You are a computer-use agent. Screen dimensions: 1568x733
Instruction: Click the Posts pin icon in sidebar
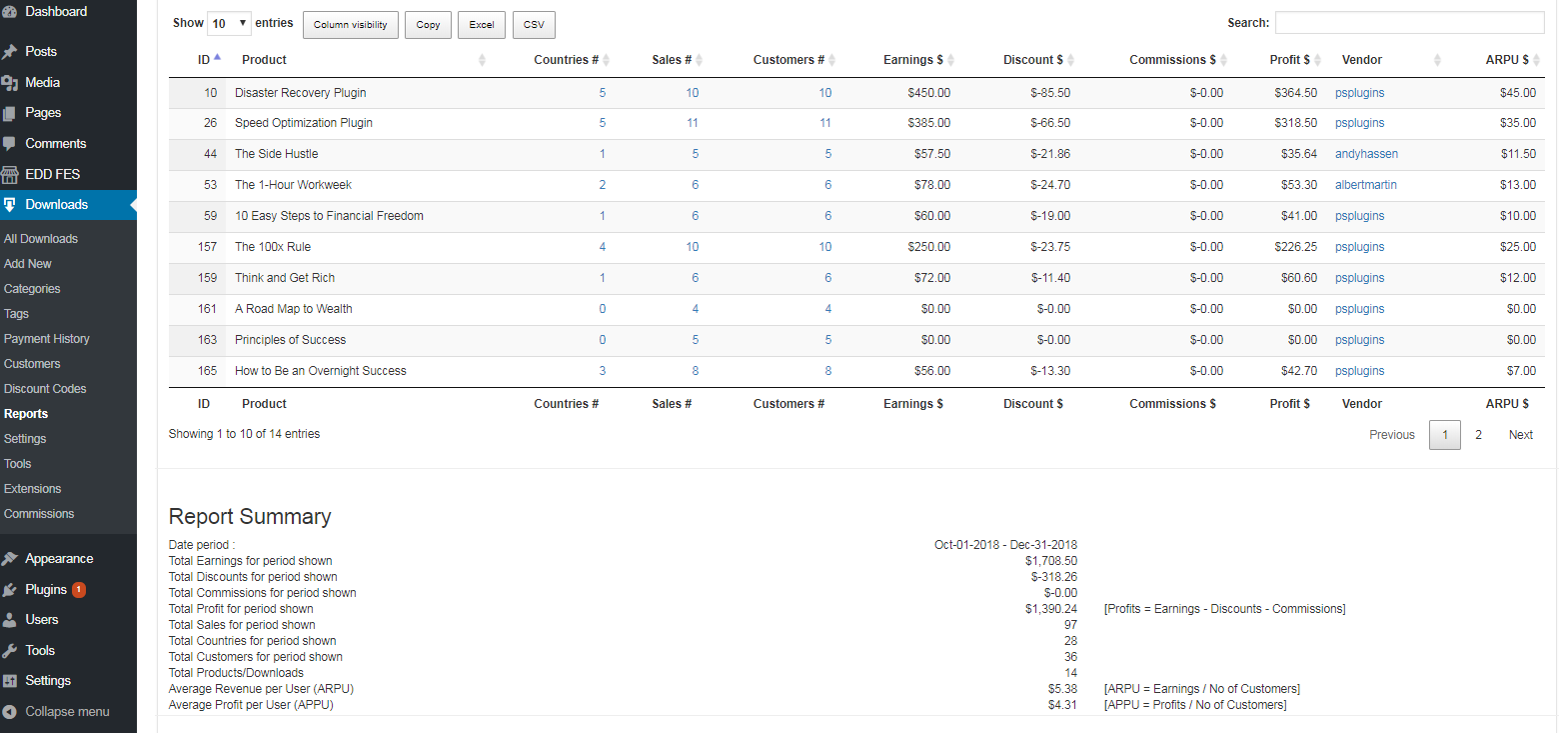[10, 52]
